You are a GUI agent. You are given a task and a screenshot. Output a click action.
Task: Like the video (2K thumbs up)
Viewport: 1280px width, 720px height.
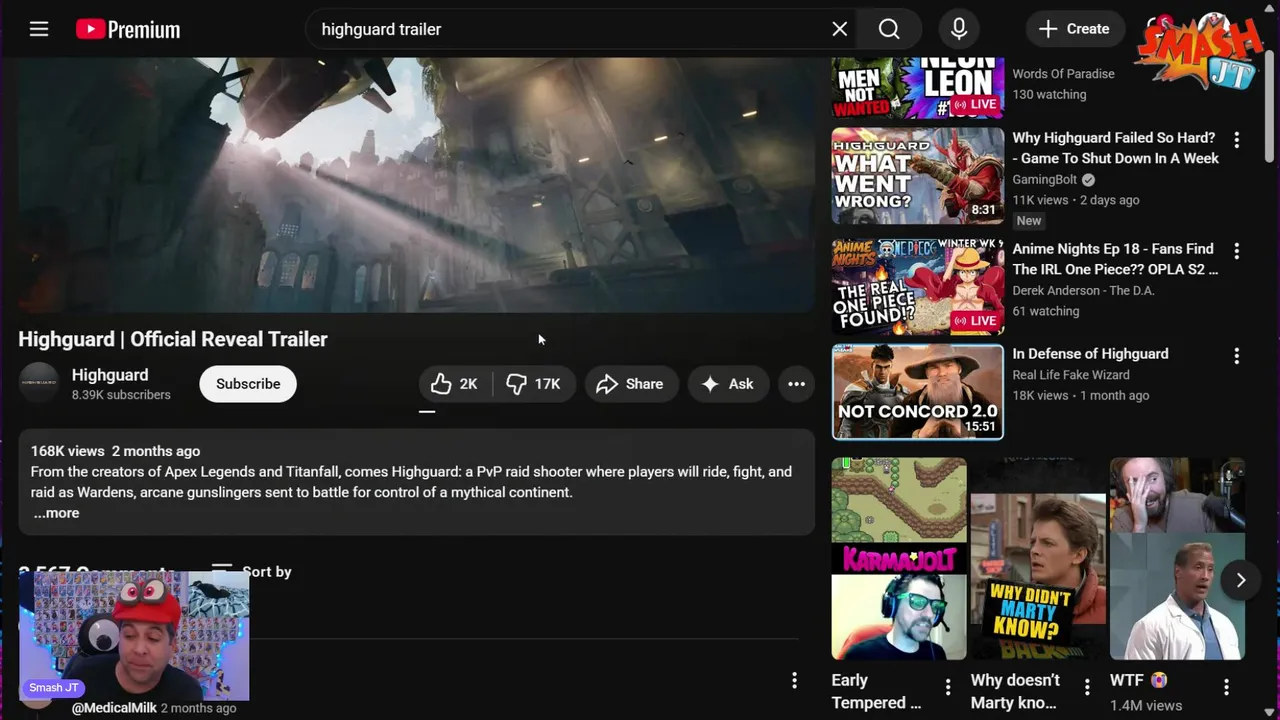click(x=455, y=384)
